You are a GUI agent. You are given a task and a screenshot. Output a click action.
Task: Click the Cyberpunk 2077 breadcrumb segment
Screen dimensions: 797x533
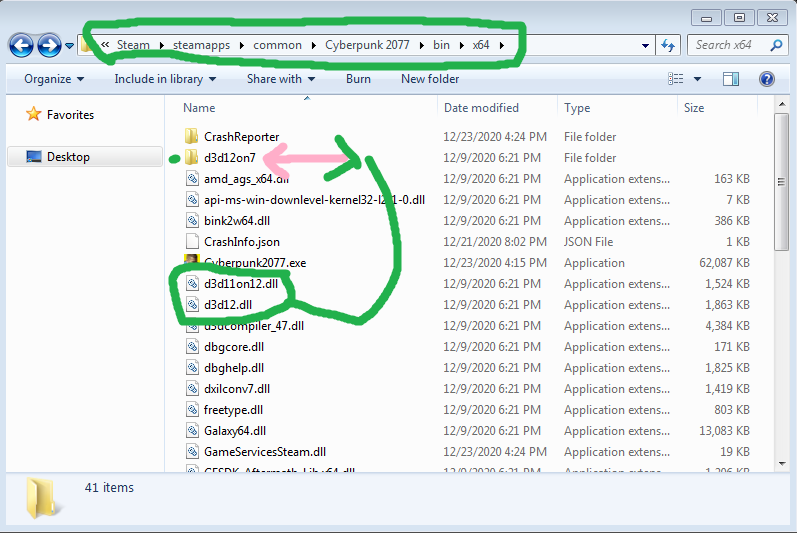tap(367, 45)
